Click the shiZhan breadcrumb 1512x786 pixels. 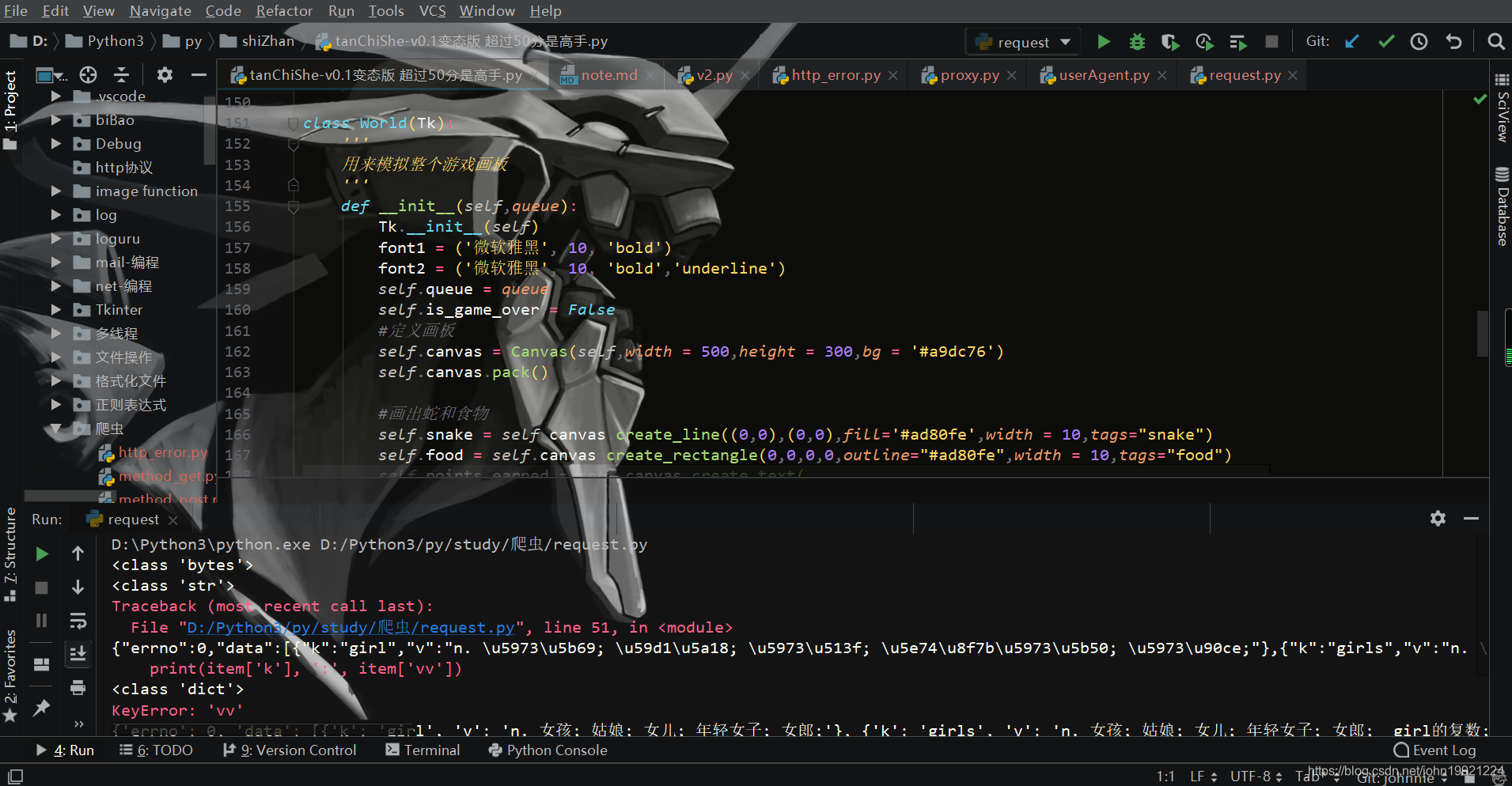tap(258, 41)
